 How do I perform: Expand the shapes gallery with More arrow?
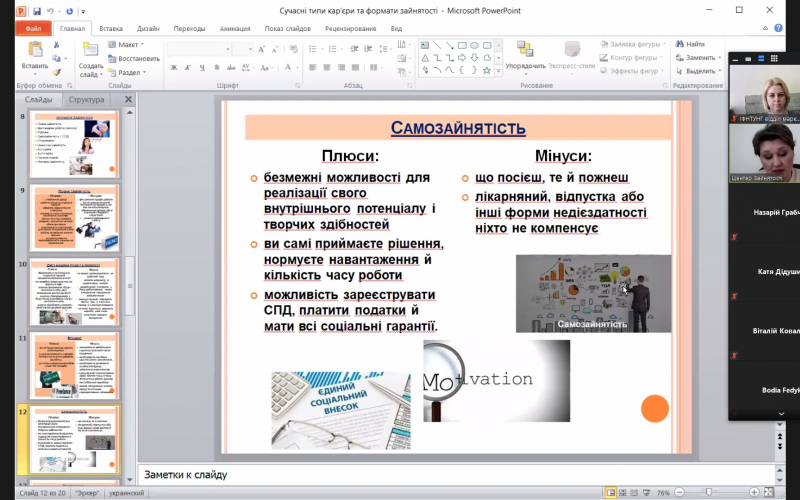[x=498, y=71]
